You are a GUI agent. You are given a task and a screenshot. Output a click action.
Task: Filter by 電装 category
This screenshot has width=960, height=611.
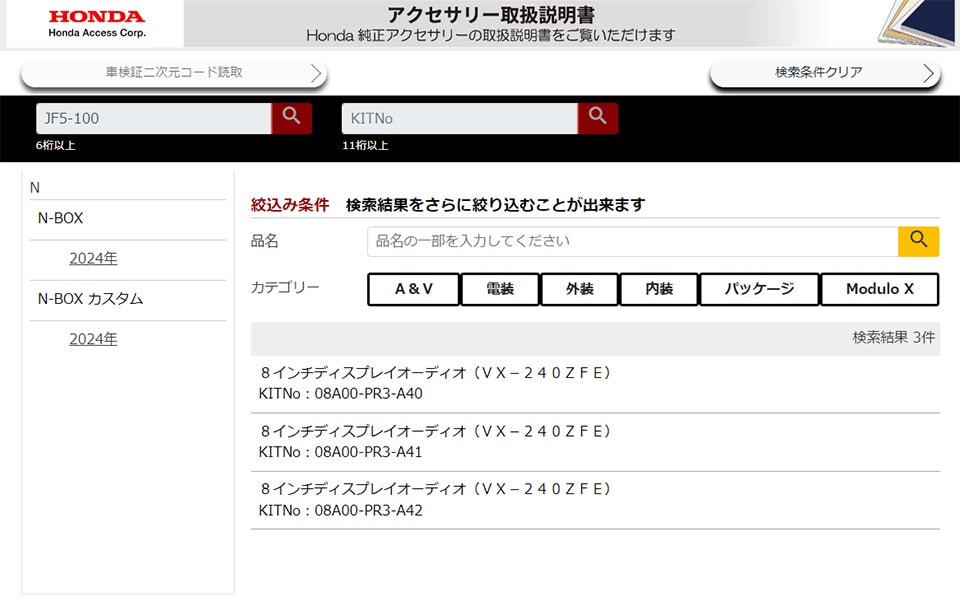[500, 289]
